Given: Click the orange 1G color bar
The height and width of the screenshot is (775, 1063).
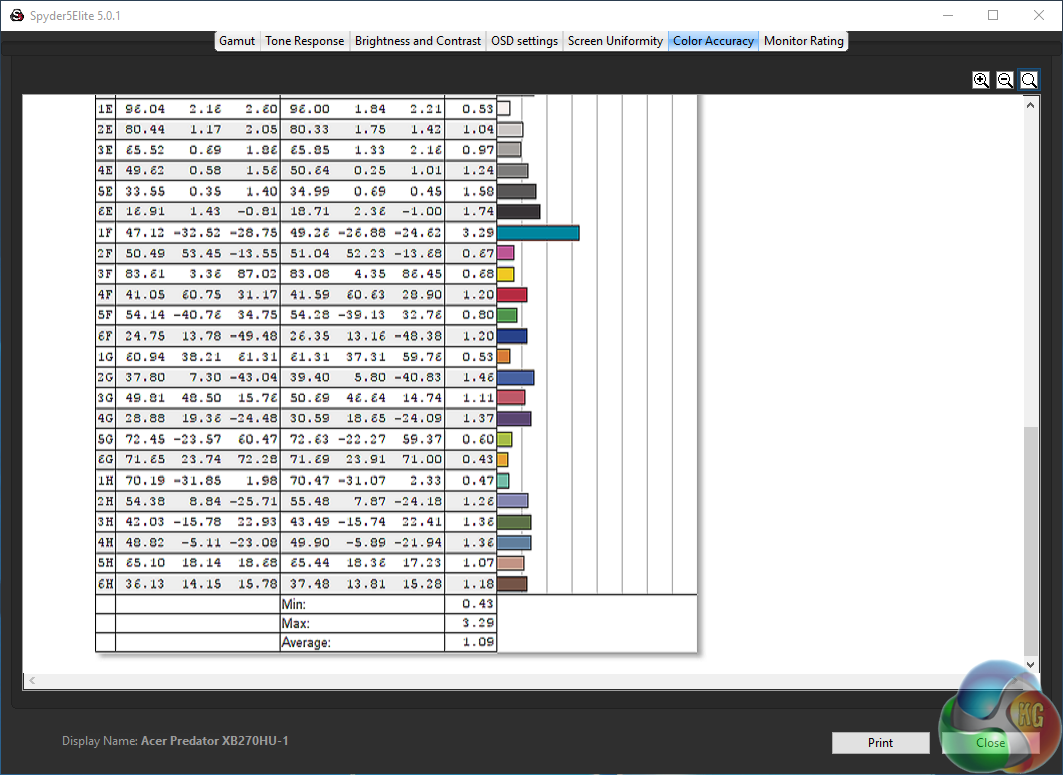Looking at the screenshot, I should point(504,357).
